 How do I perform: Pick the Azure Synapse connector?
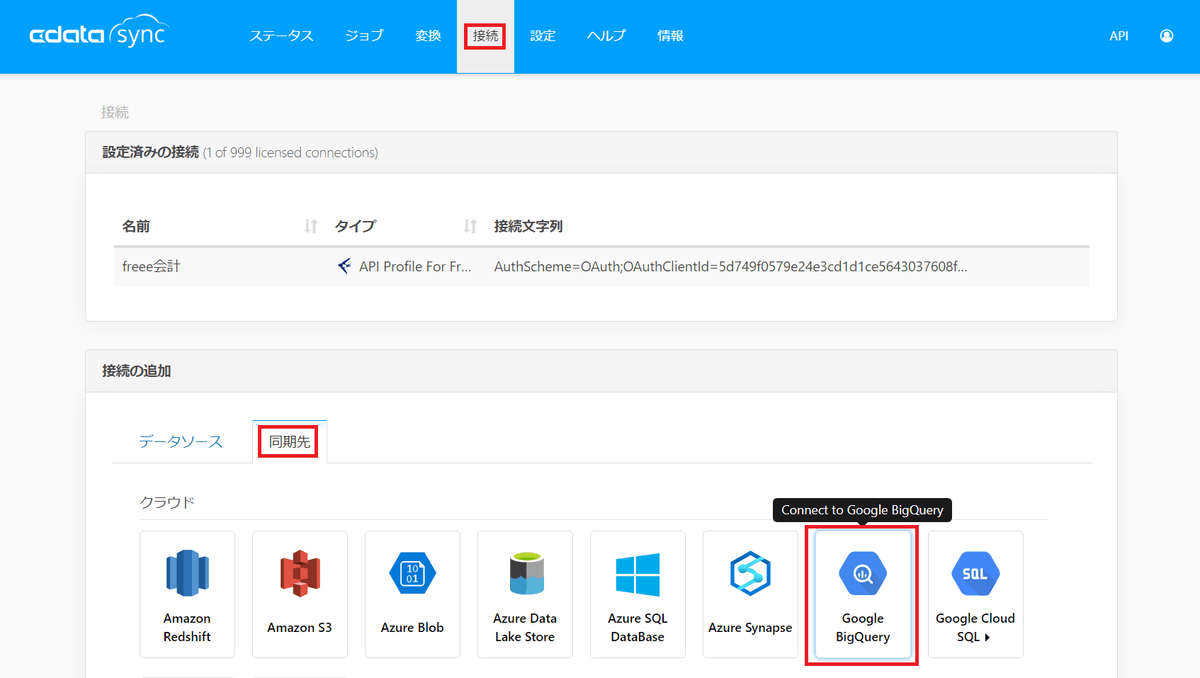point(750,594)
